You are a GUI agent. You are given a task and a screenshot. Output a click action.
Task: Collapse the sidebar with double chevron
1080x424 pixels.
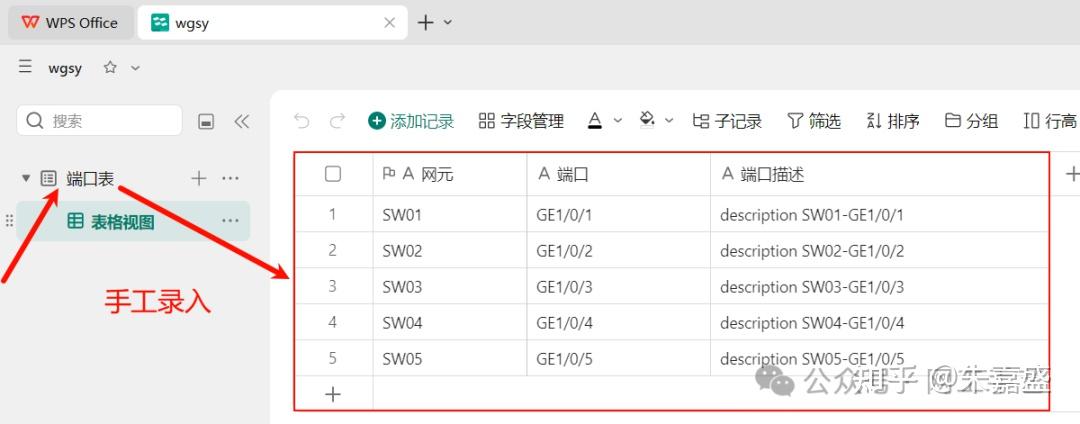coord(241,122)
